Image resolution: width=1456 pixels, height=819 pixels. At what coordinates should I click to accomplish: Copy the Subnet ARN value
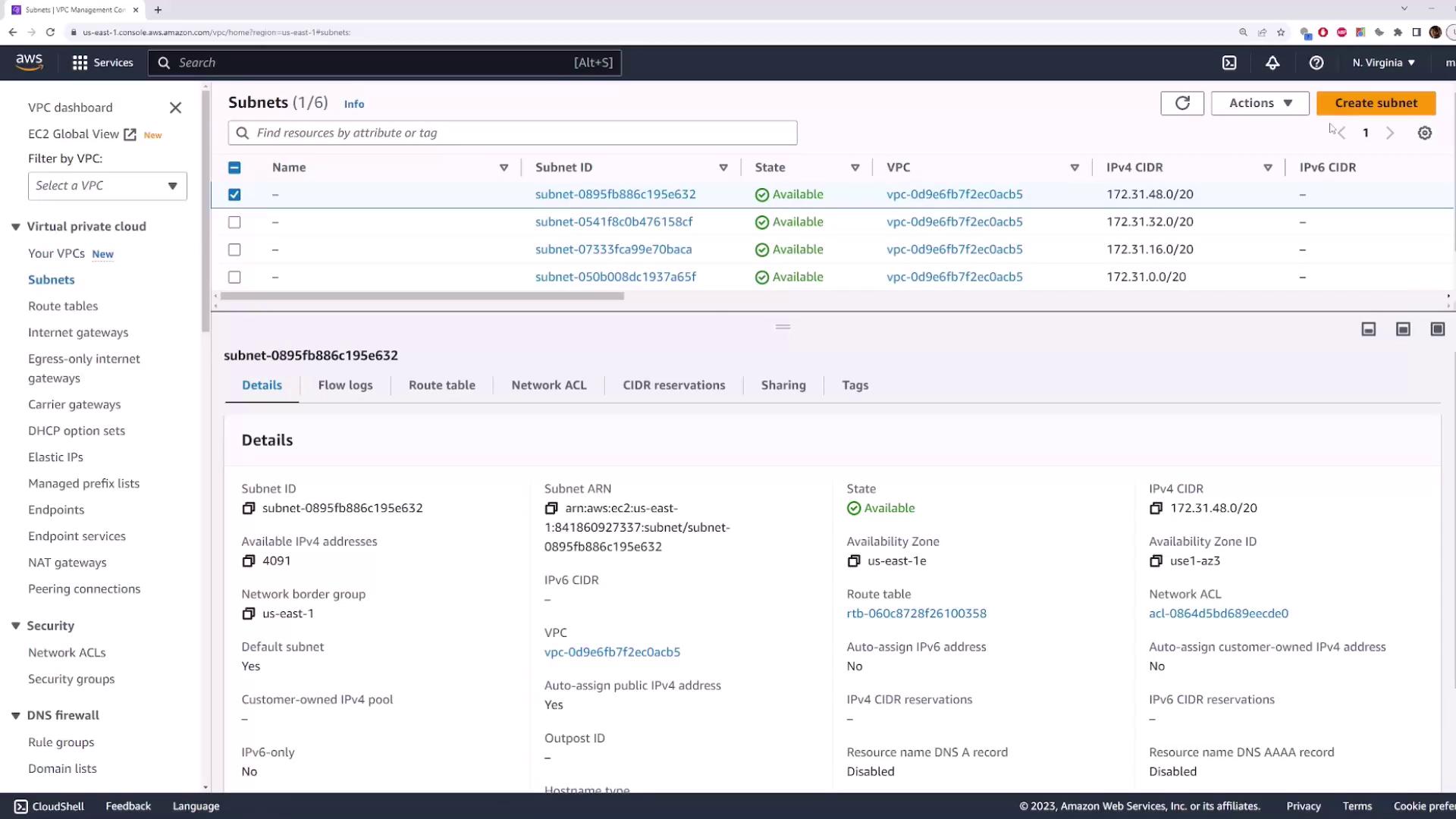pos(551,509)
